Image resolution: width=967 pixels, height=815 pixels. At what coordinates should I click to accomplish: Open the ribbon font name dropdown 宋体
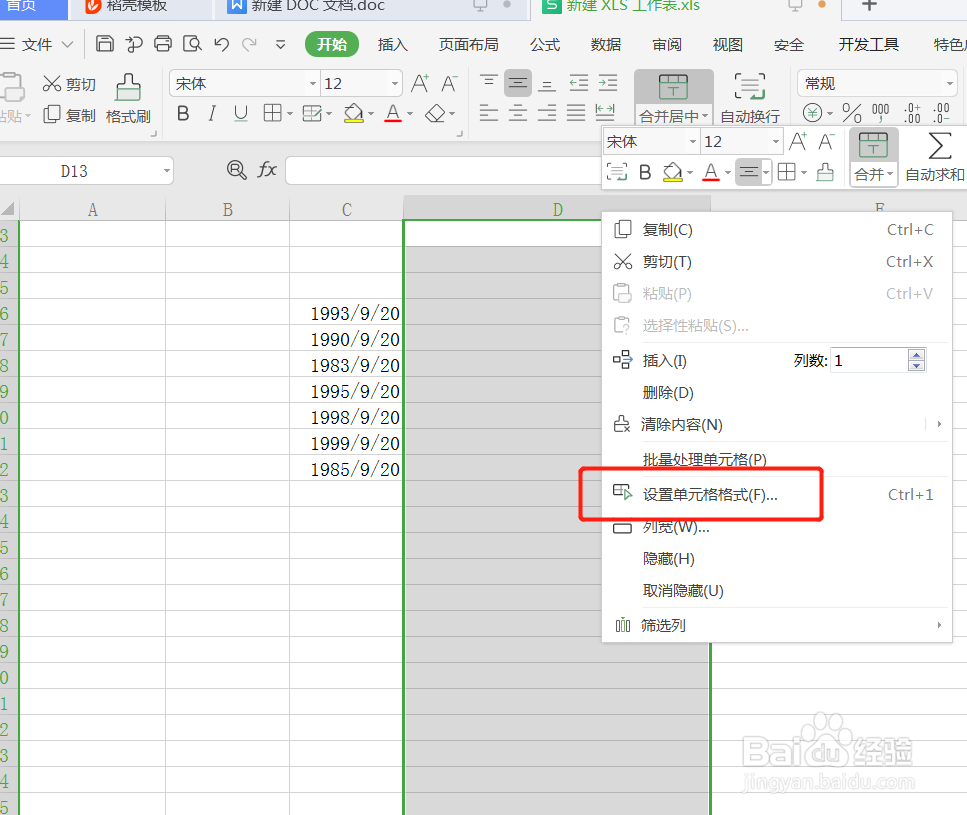313,83
